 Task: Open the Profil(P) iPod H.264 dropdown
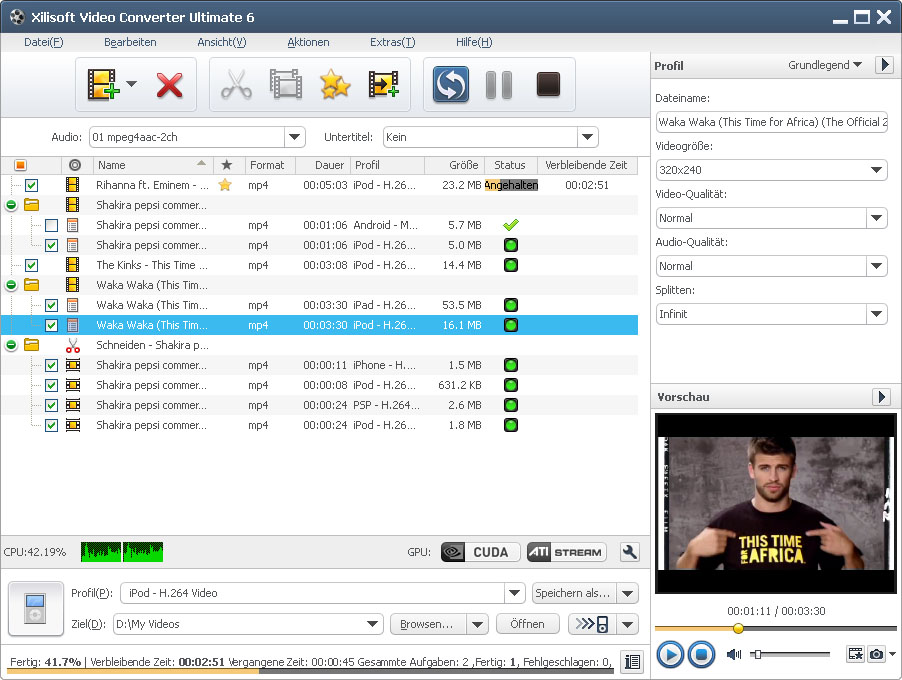point(514,593)
